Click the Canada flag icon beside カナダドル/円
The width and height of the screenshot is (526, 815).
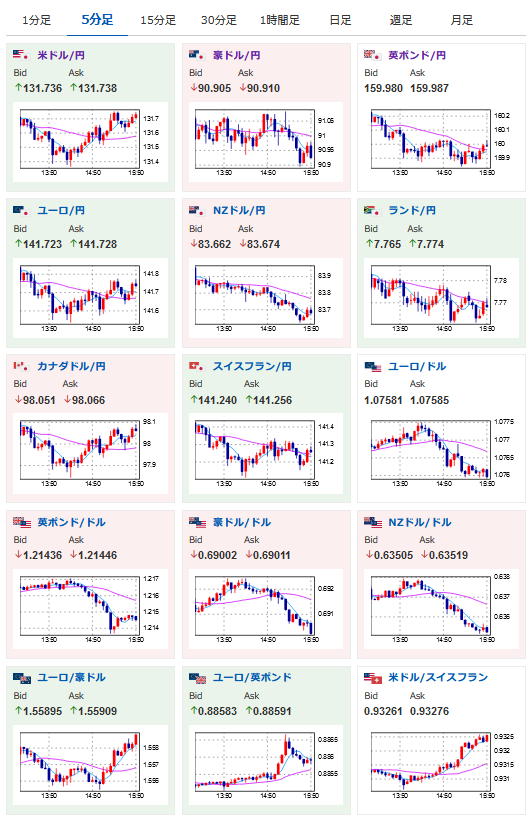21,366
